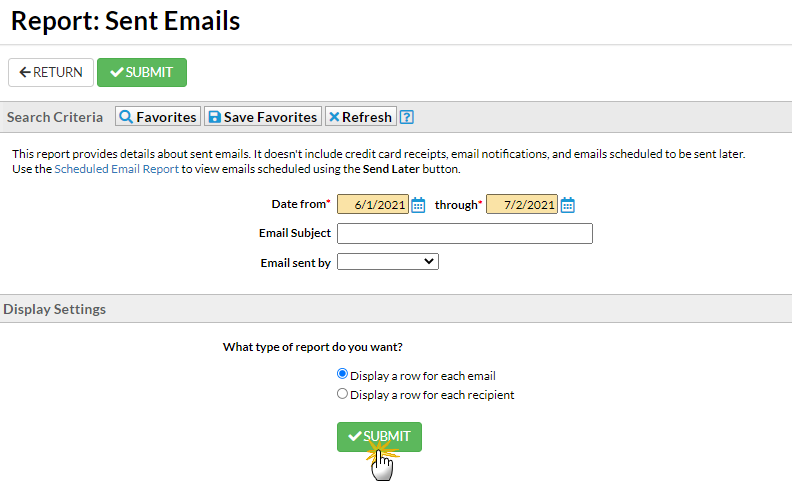Click the left arrow on RETURN button

25,72
